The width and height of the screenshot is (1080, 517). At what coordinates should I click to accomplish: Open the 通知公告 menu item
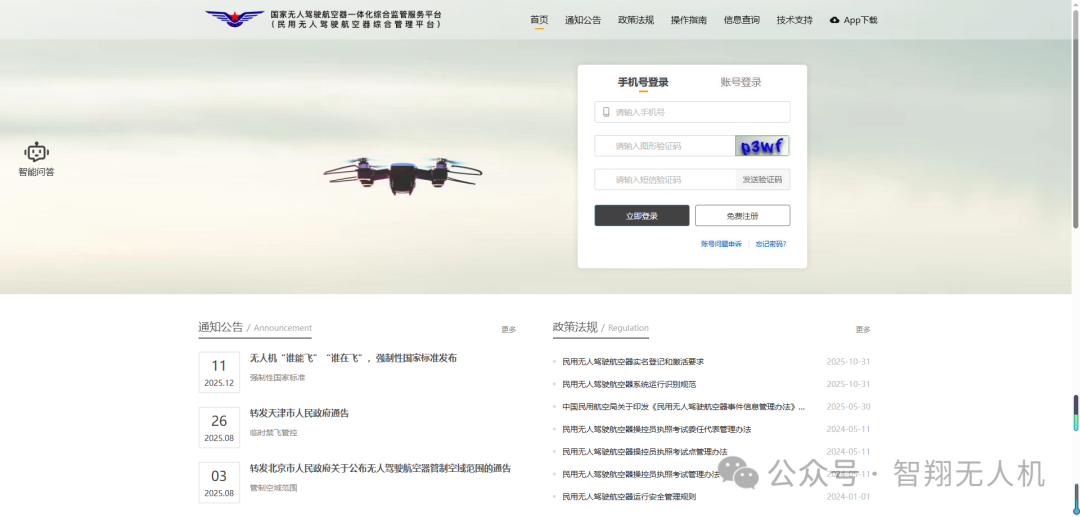click(583, 20)
